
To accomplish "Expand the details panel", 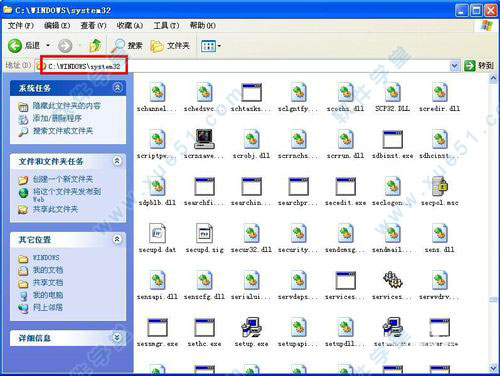I will tap(117, 338).
